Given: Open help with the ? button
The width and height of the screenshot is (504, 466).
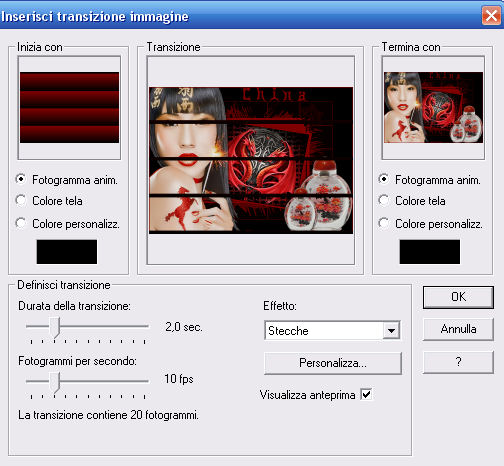Looking at the screenshot, I should [458, 362].
